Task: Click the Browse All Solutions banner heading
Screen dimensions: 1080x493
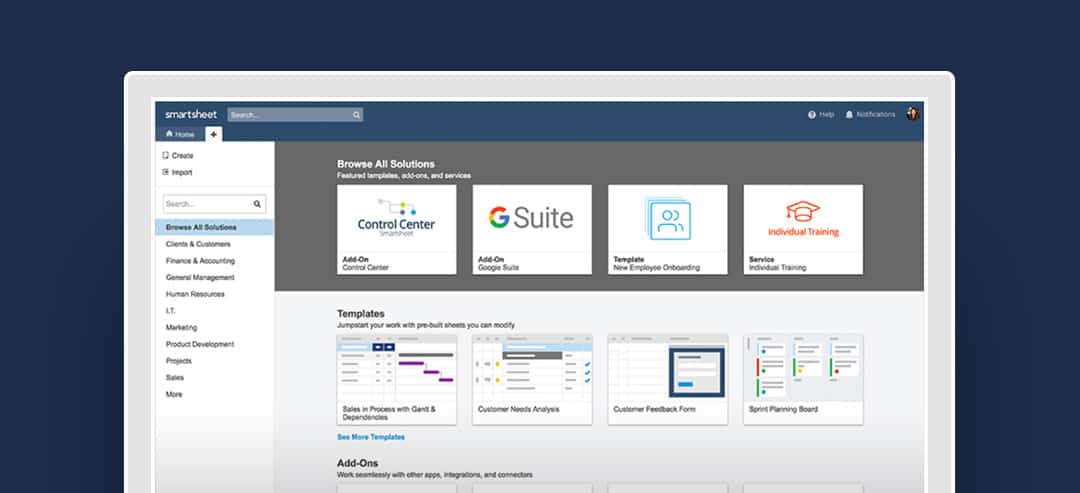Action: click(386, 164)
